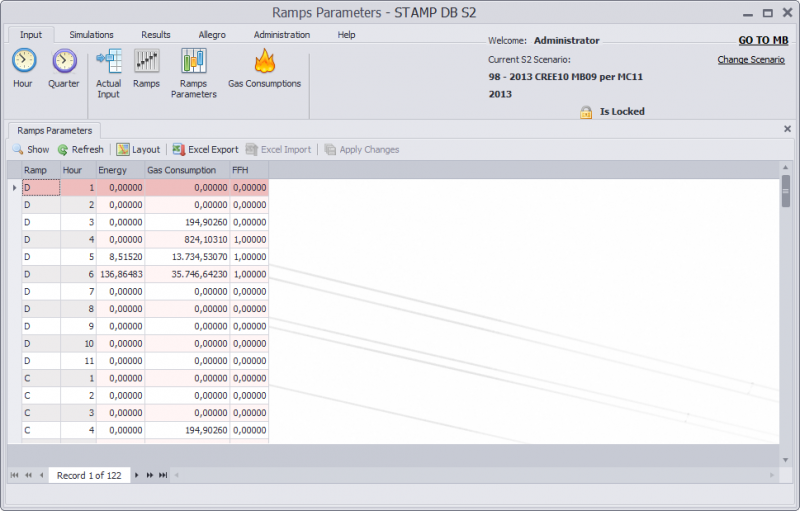Image resolution: width=800 pixels, height=511 pixels.
Task: Click the Show toolbar button
Action: click(x=30, y=150)
